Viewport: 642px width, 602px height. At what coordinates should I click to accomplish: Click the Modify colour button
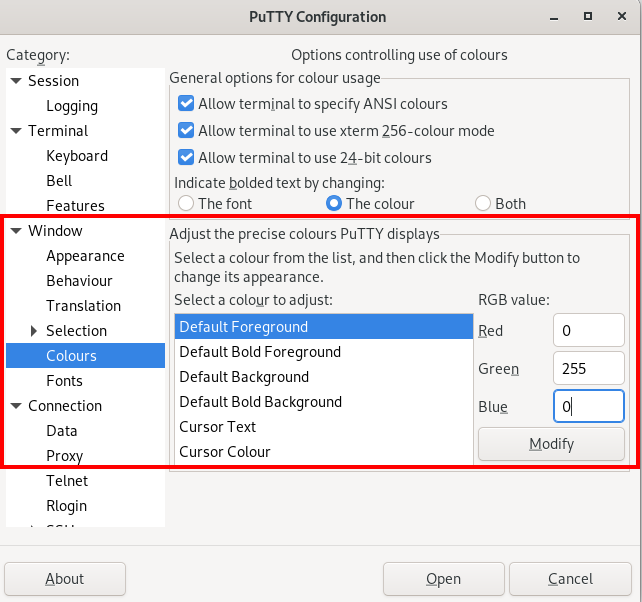pos(551,444)
